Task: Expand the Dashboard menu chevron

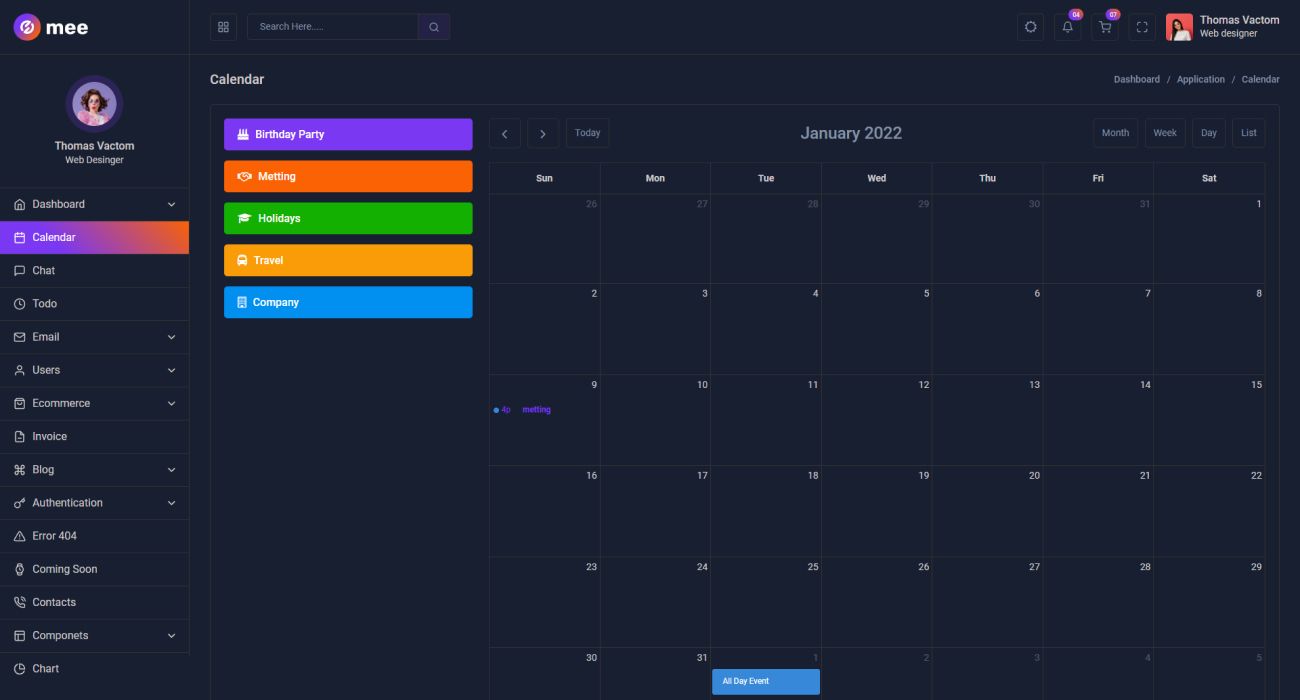Action: [x=171, y=205]
